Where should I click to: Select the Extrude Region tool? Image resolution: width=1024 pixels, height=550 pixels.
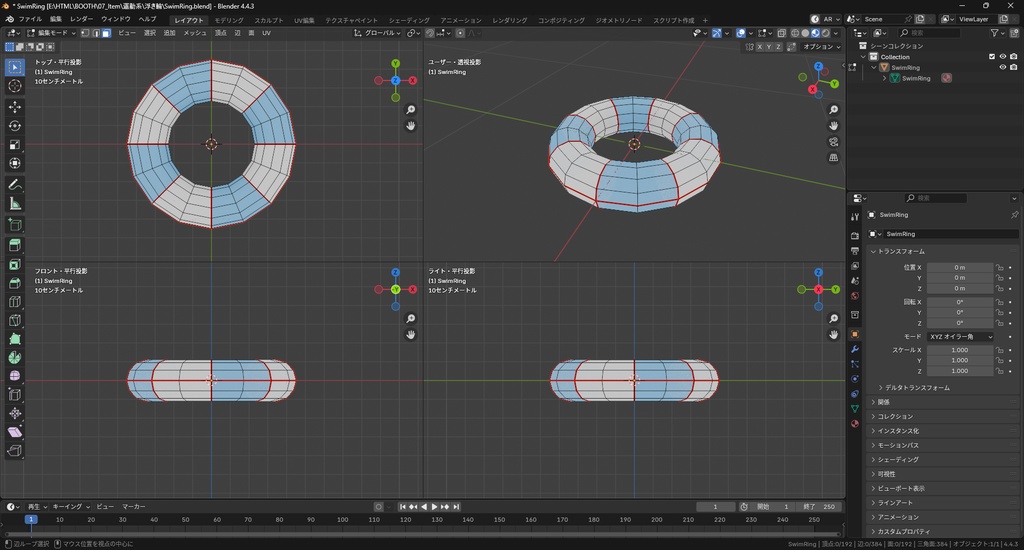point(15,245)
